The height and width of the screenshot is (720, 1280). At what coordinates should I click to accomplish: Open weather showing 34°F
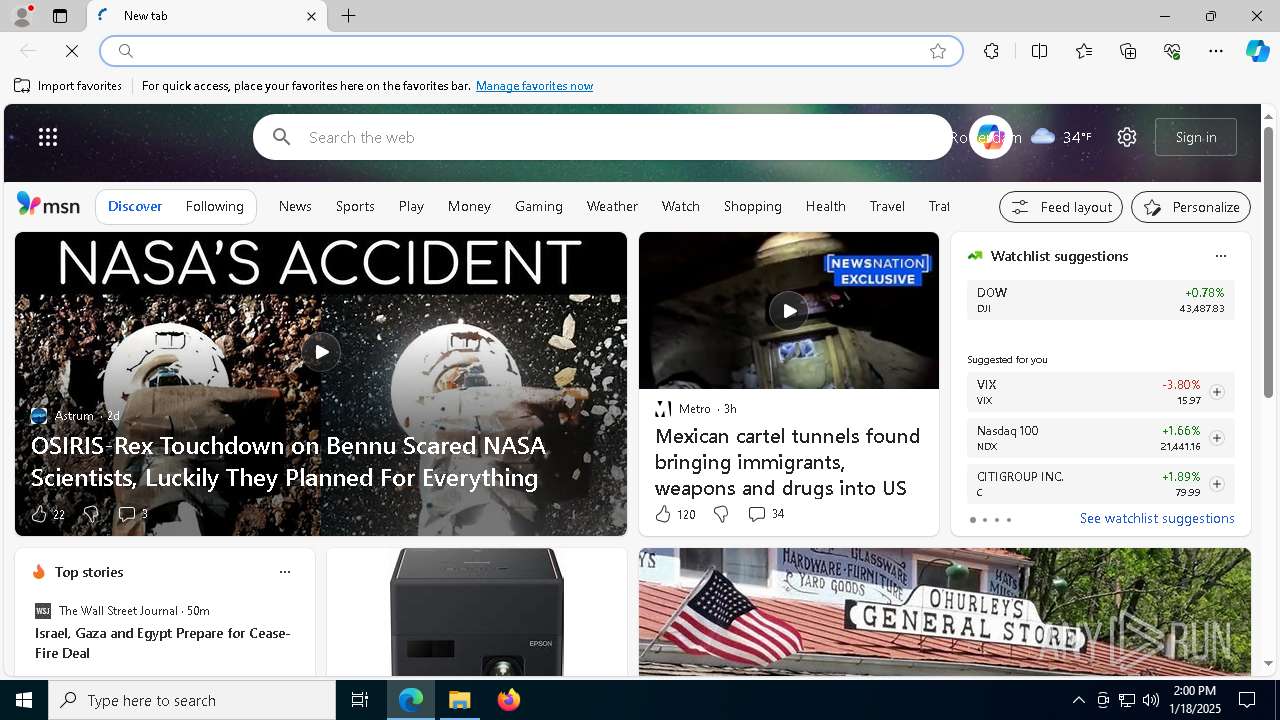point(1061,137)
